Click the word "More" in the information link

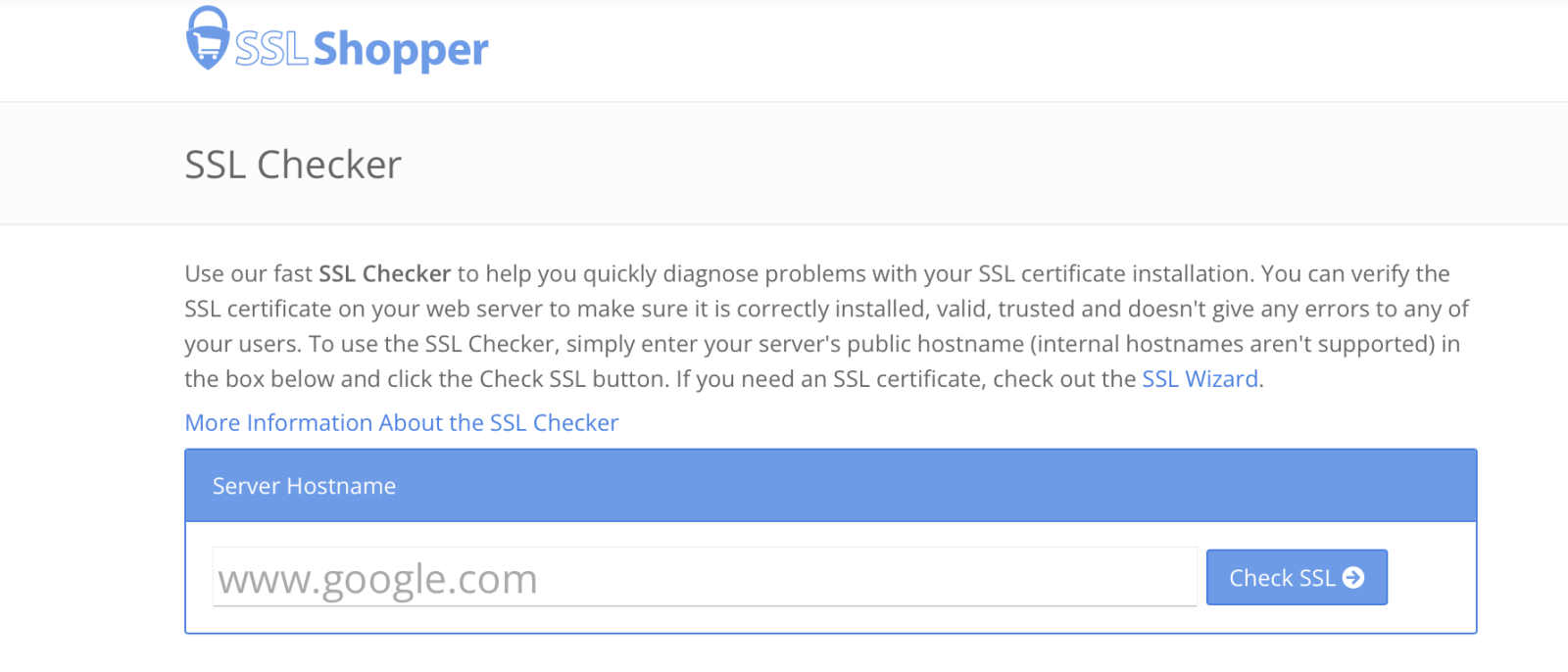point(213,423)
